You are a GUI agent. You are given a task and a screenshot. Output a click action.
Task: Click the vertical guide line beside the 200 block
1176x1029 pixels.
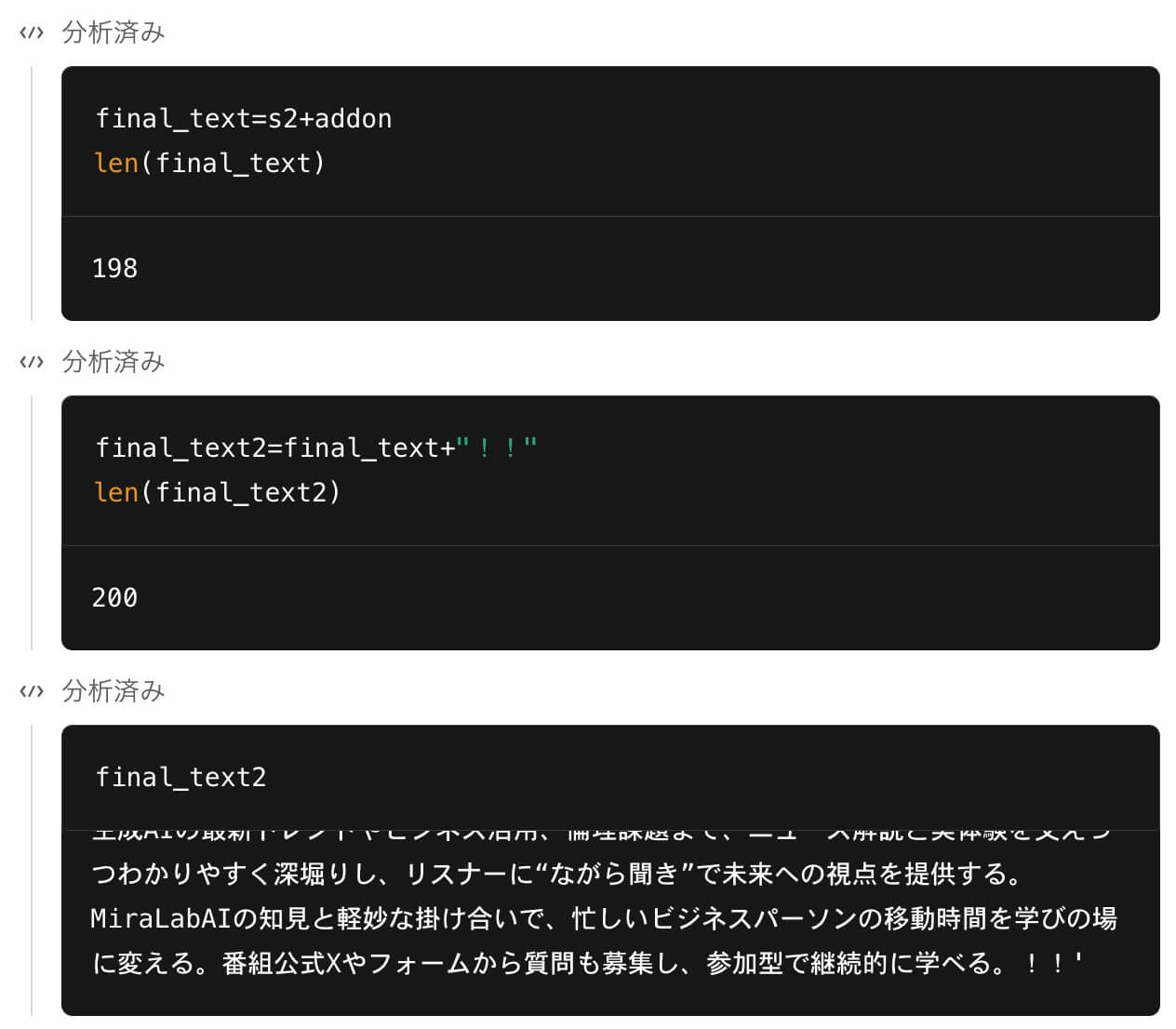(x=32, y=523)
